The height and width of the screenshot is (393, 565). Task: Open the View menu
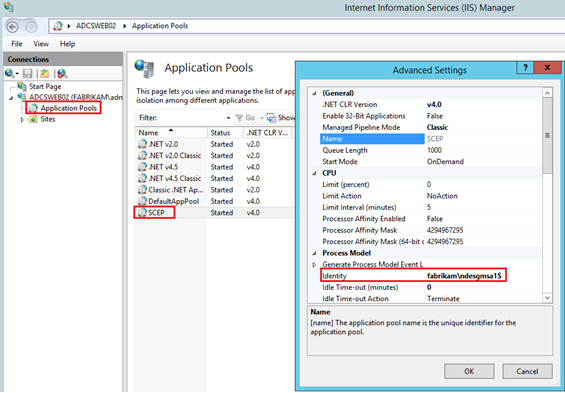click(41, 44)
